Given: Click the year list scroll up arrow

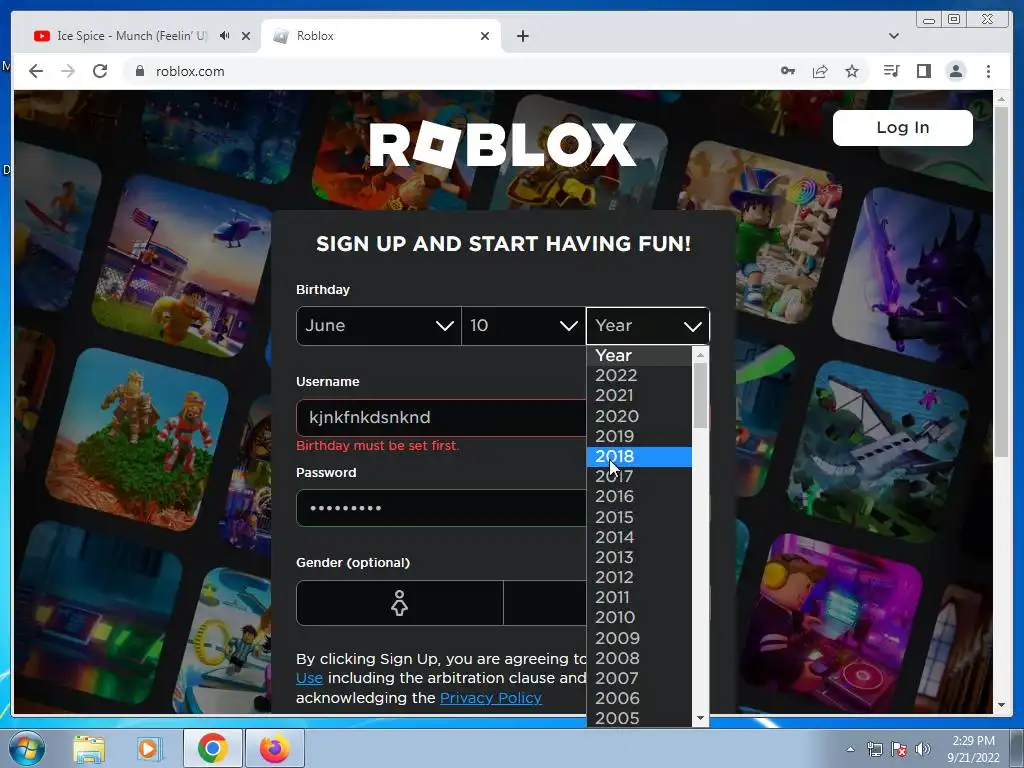Looking at the screenshot, I should (700, 355).
